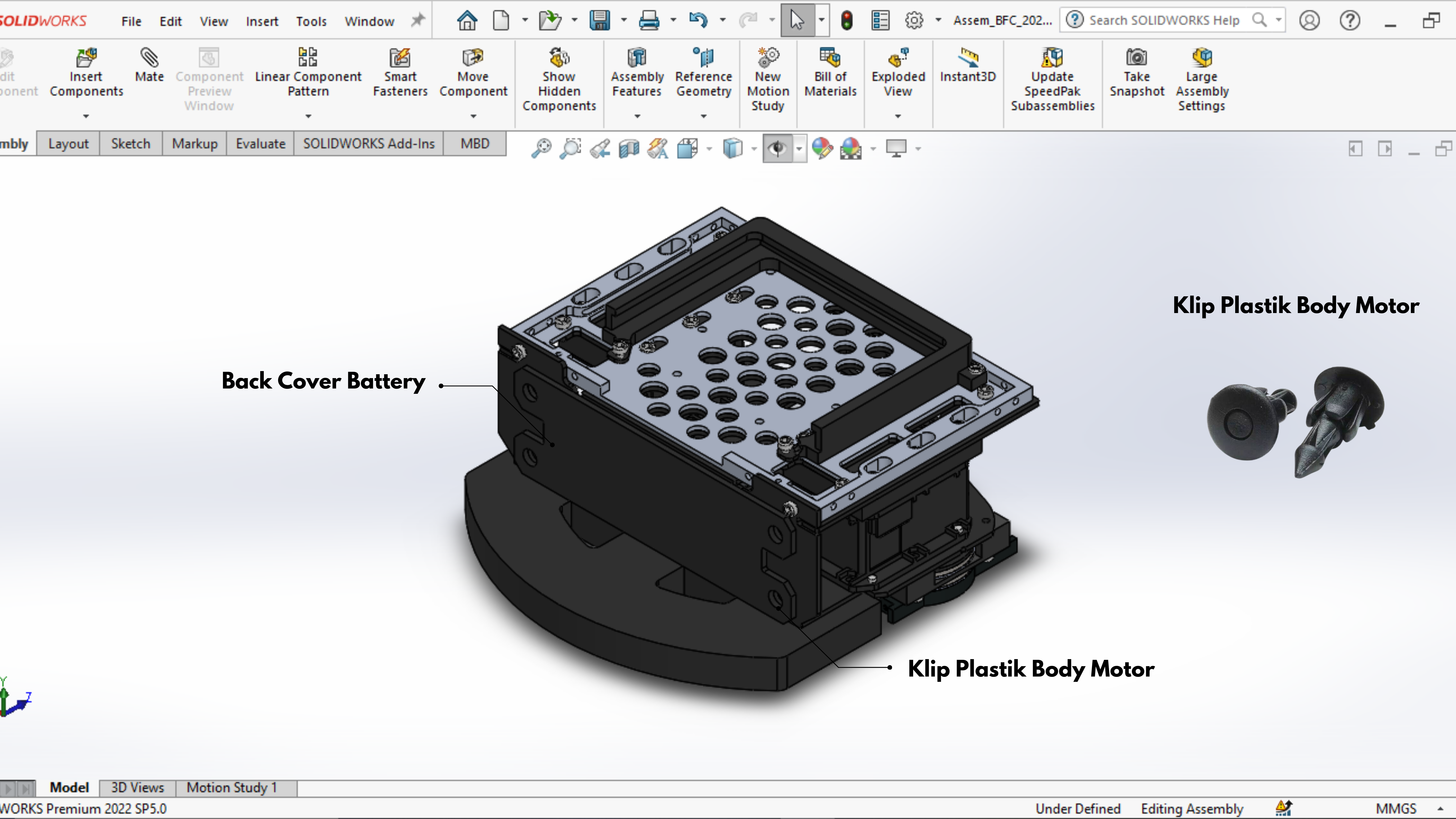Pin the menu bar

[x=418, y=20]
